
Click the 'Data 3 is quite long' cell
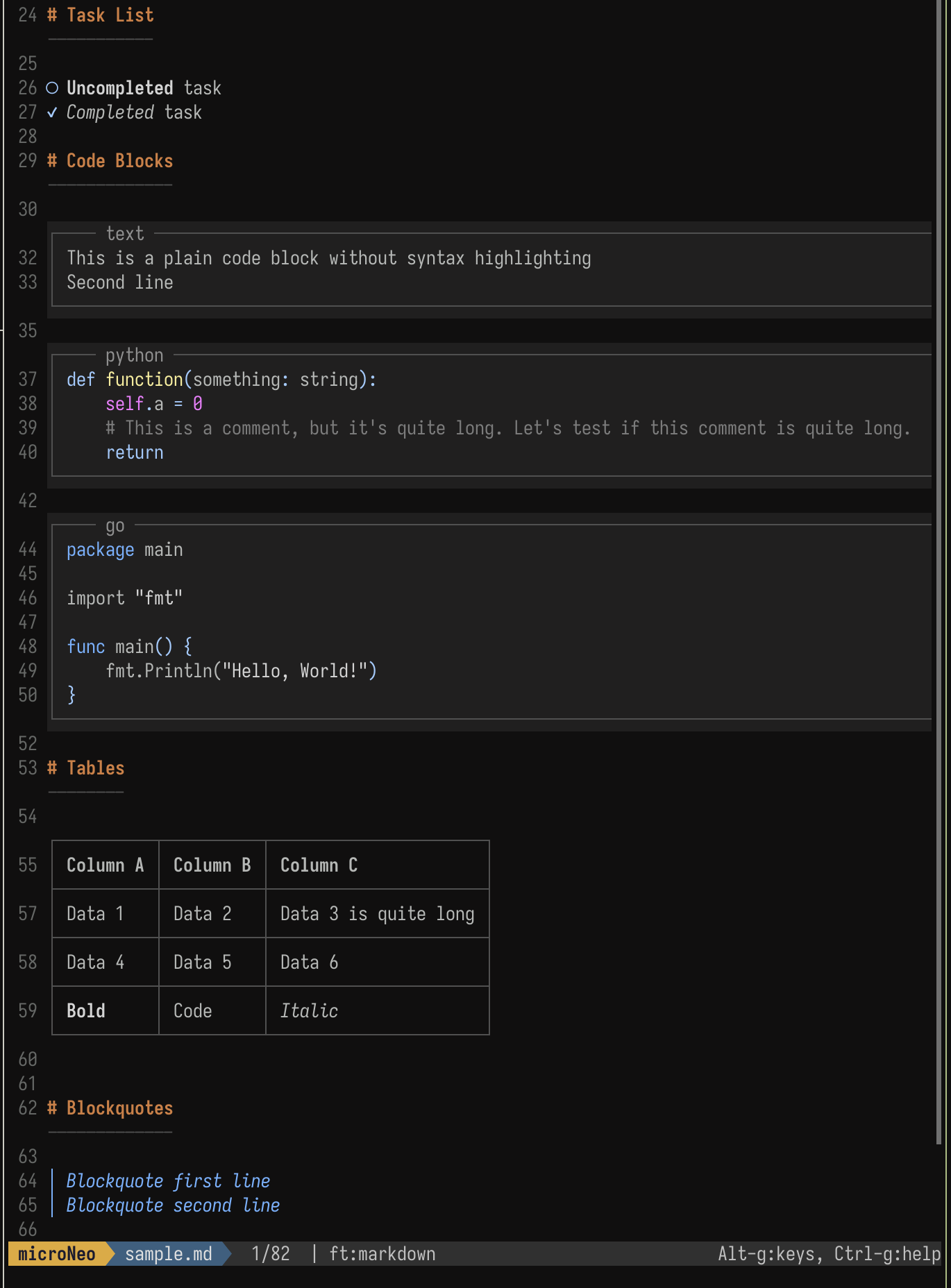378,914
